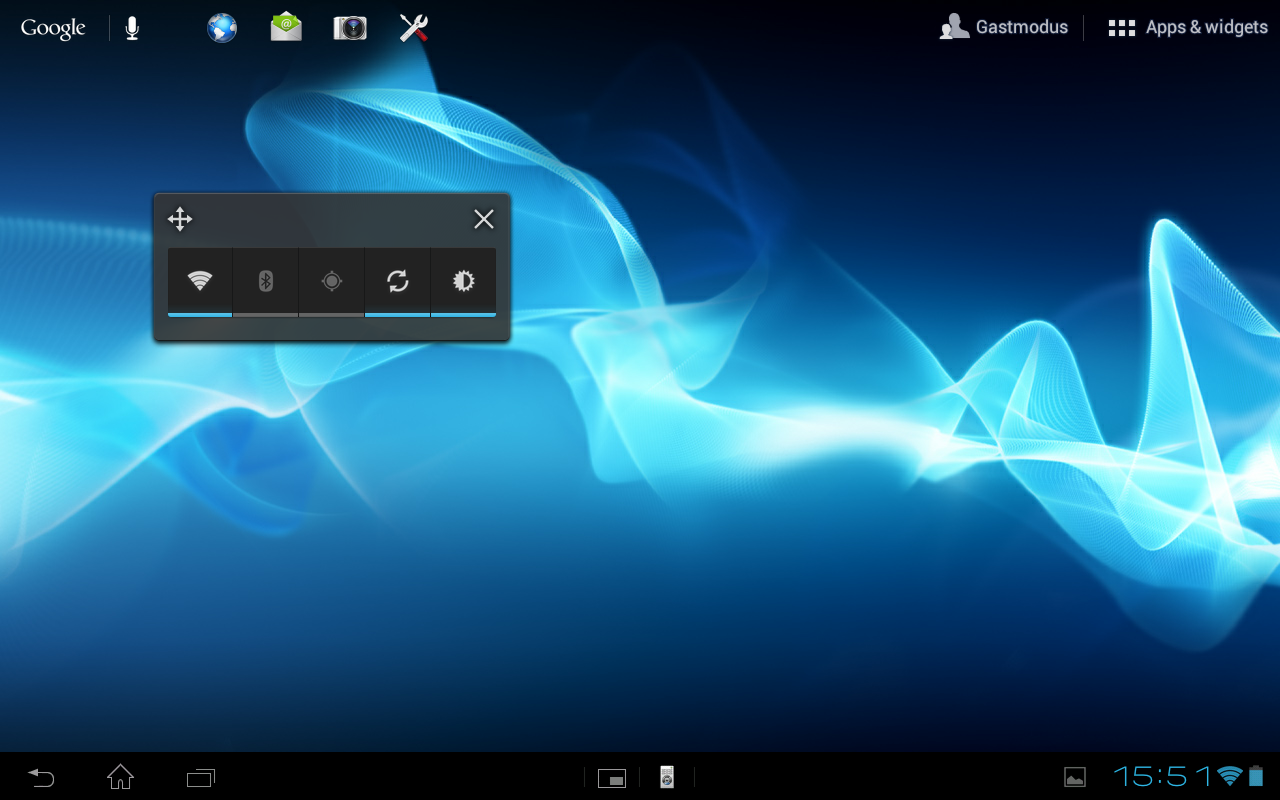Go back using the navigation bar arrow

(x=41, y=777)
